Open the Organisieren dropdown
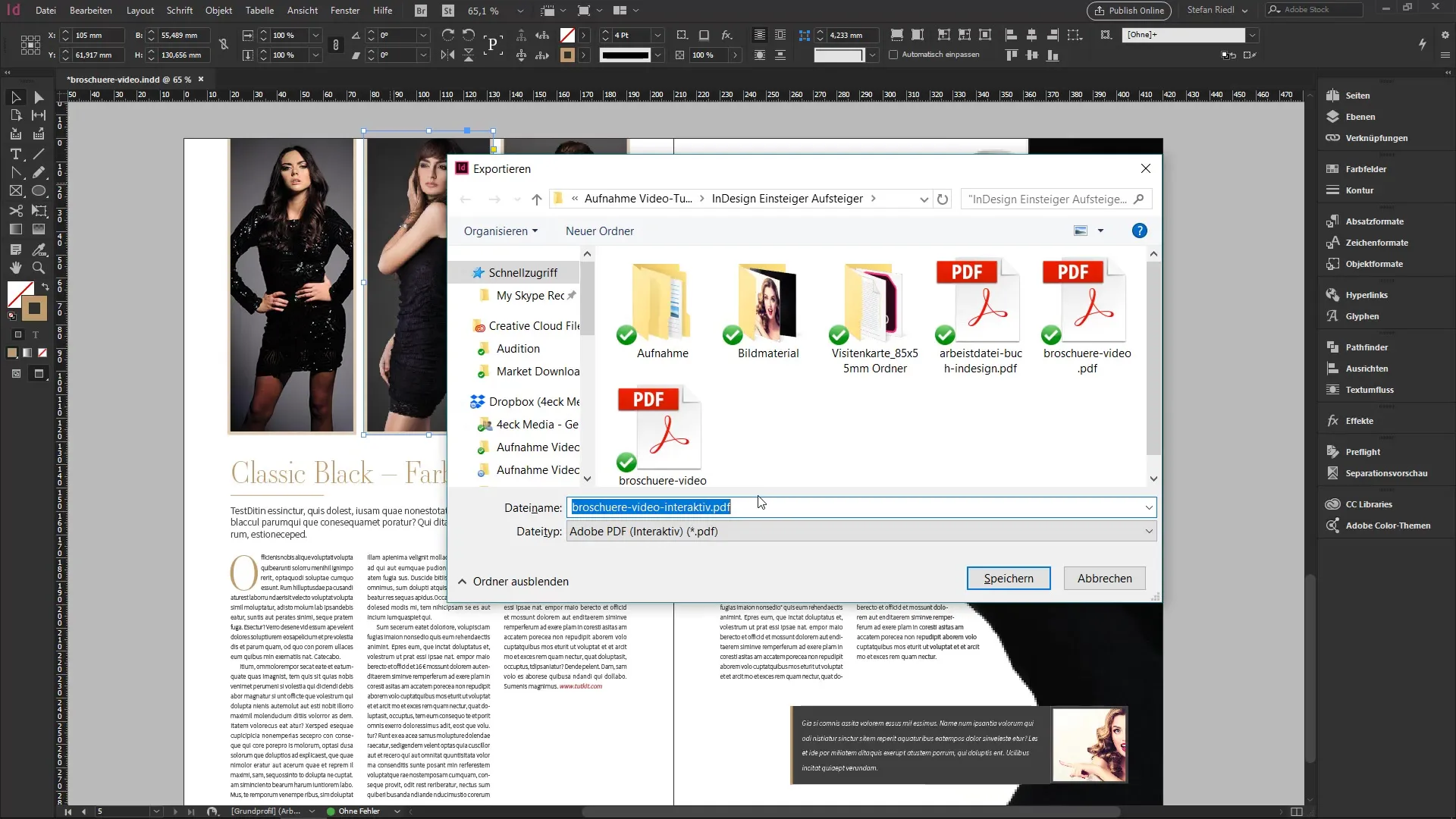Image resolution: width=1456 pixels, height=819 pixels. click(500, 231)
